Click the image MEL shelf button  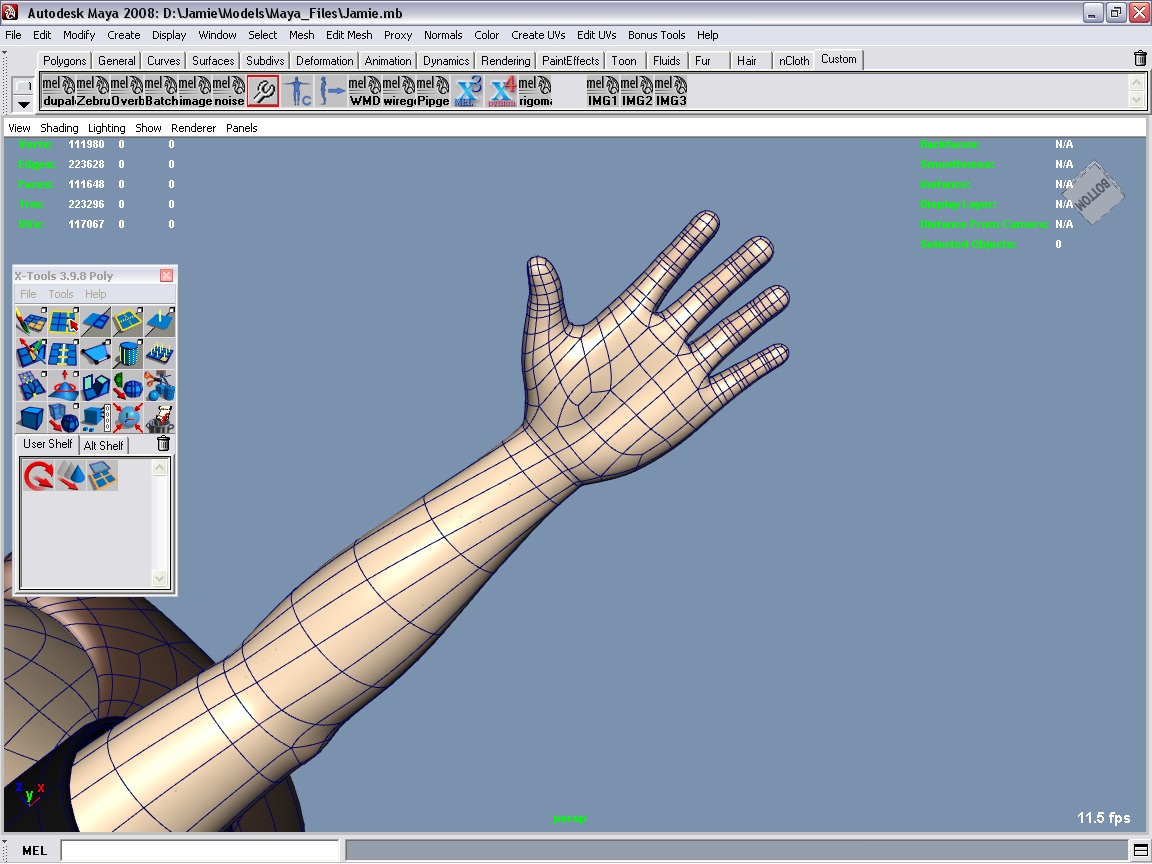[x=195, y=91]
